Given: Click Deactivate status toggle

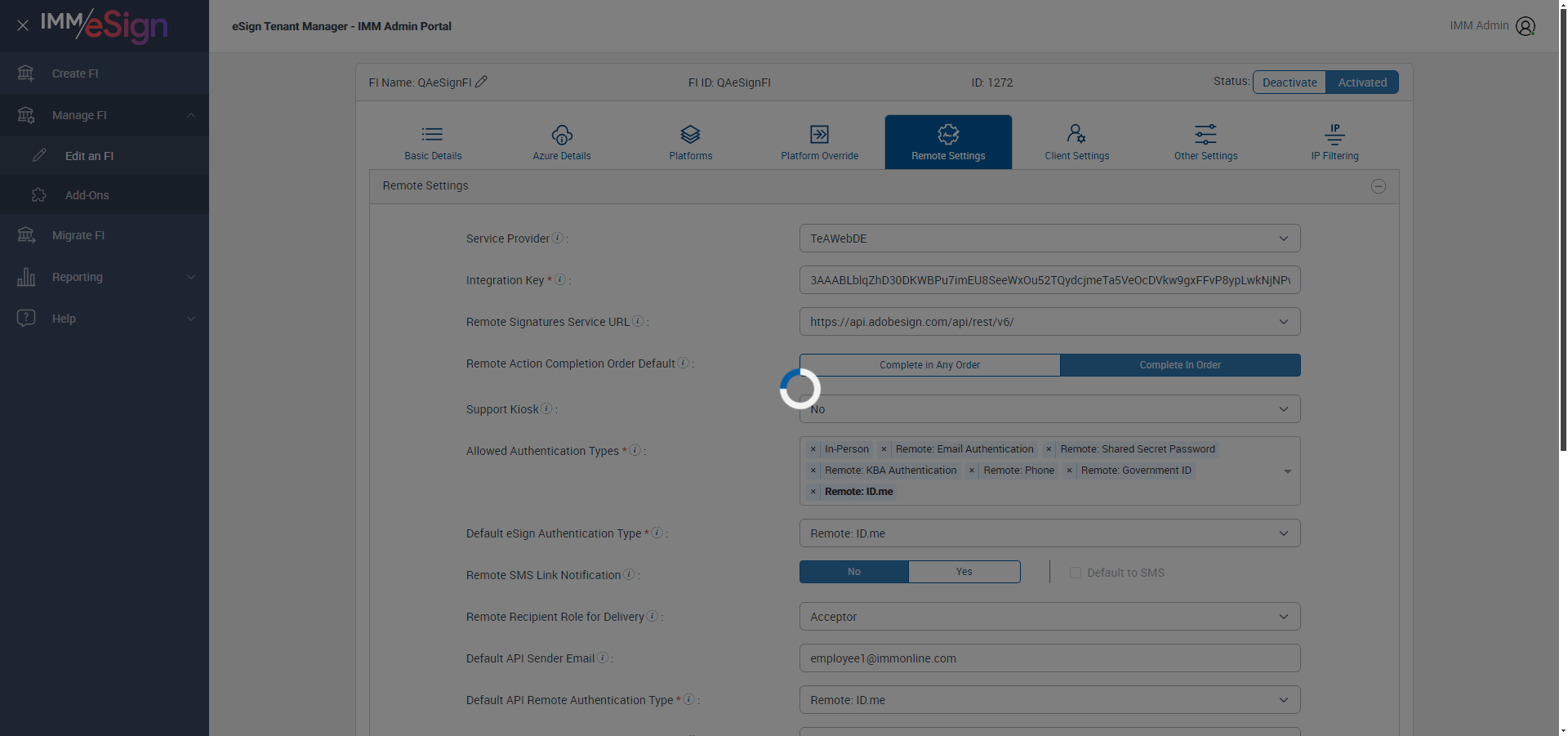Looking at the screenshot, I should 1290,83.
